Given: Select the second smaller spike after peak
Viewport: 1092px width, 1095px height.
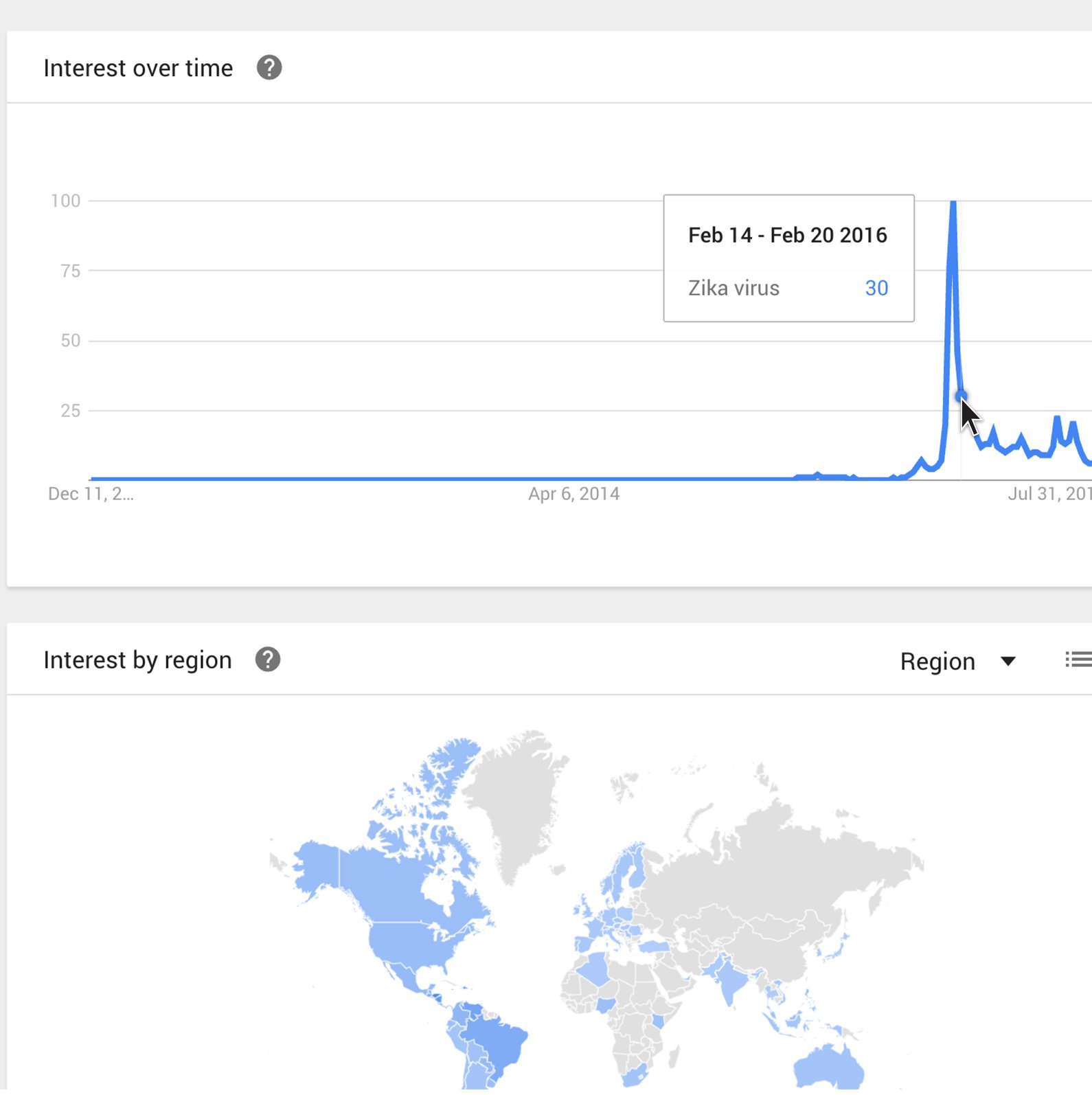Looking at the screenshot, I should pyautogui.click(x=1058, y=418).
